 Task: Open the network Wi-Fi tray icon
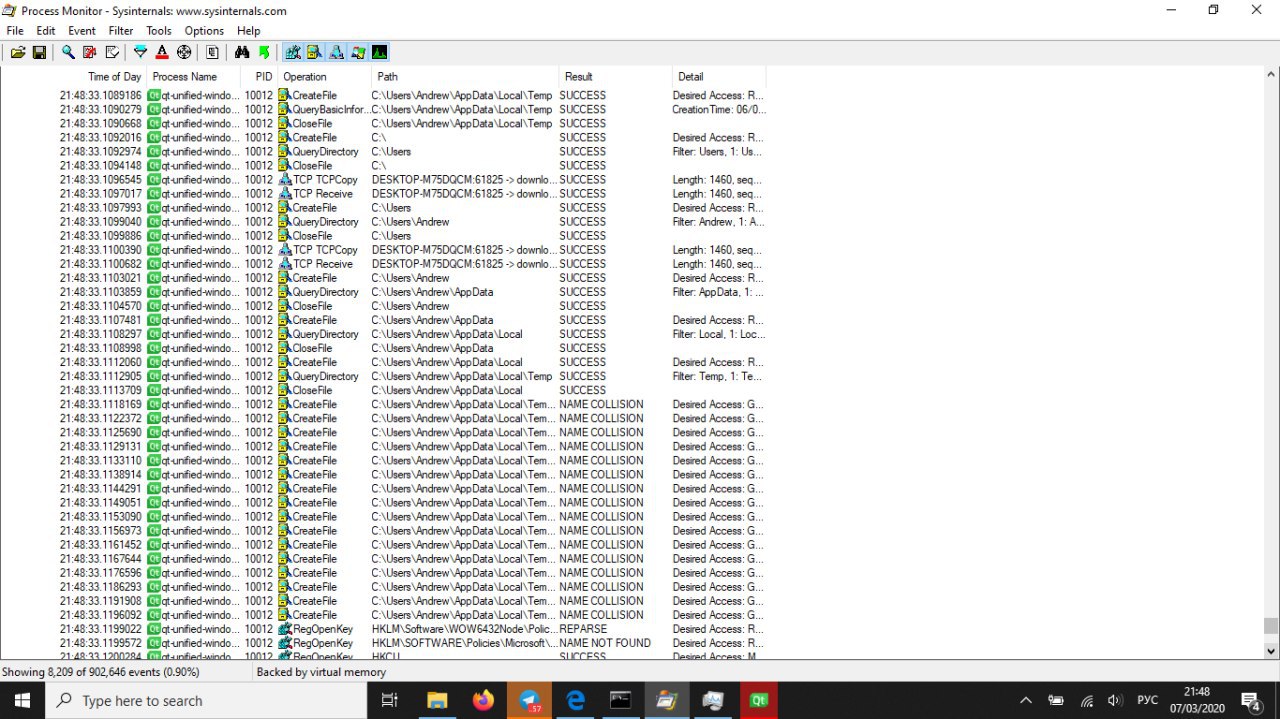[x=1087, y=701]
